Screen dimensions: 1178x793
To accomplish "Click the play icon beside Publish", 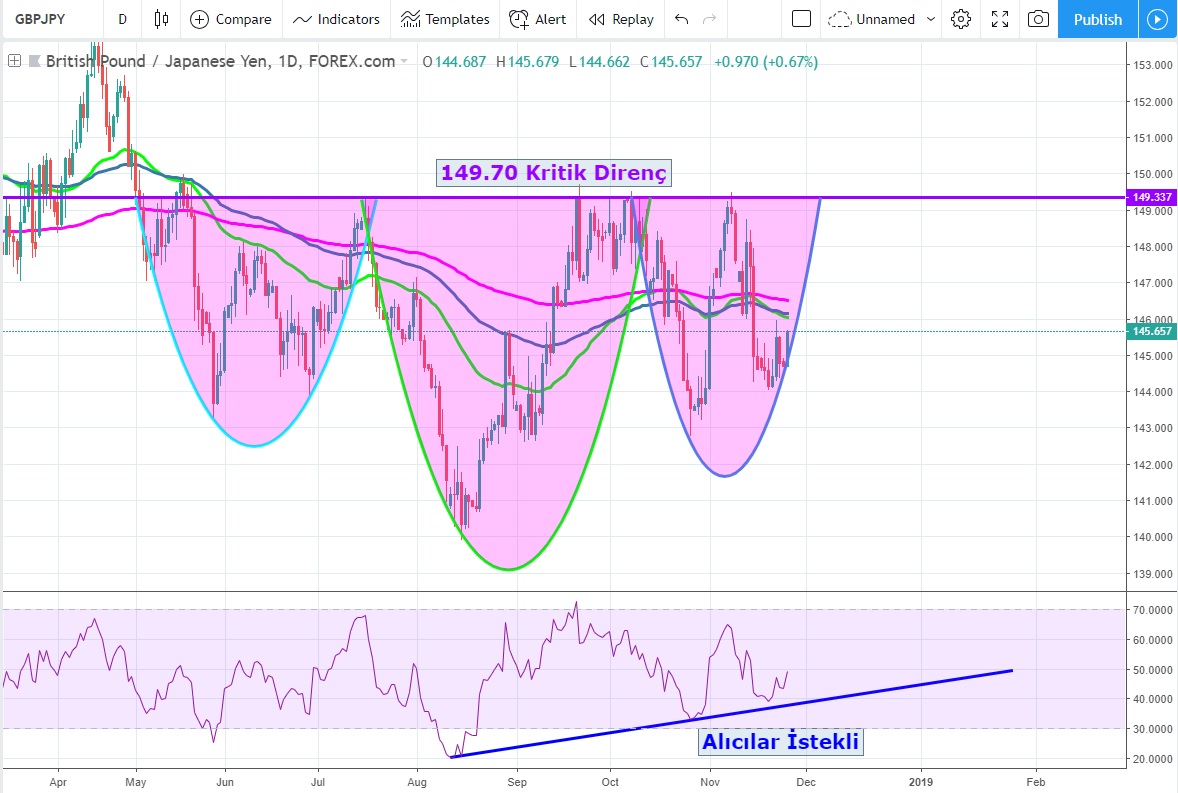I will 1157,19.
